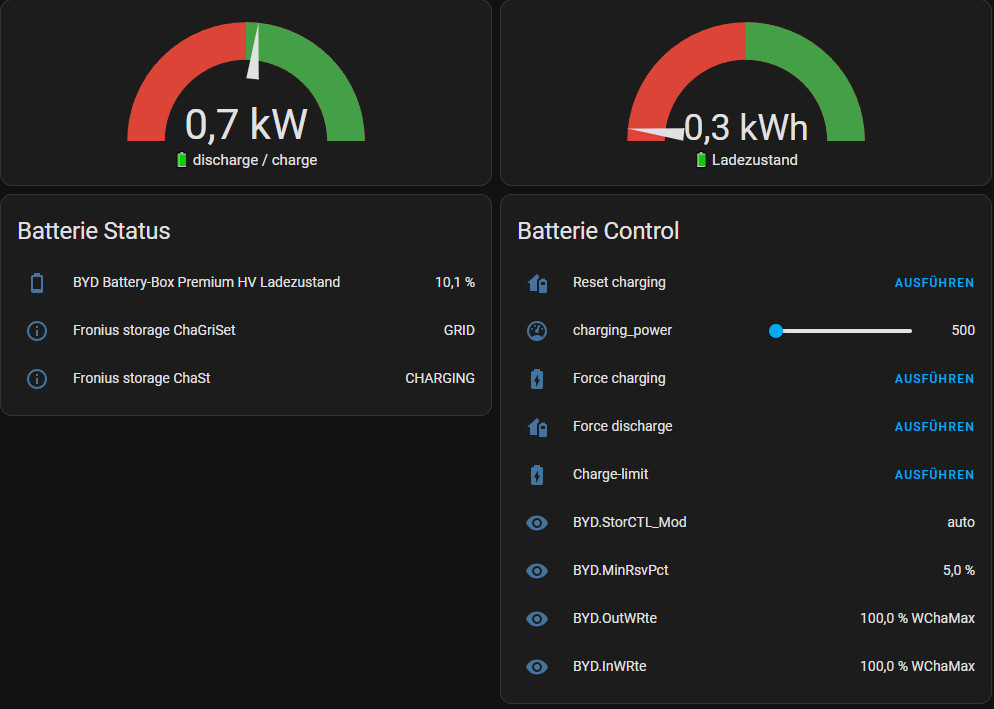Execute Force discharge with AUSFÜHREN
The width and height of the screenshot is (994, 709).
pos(933,427)
